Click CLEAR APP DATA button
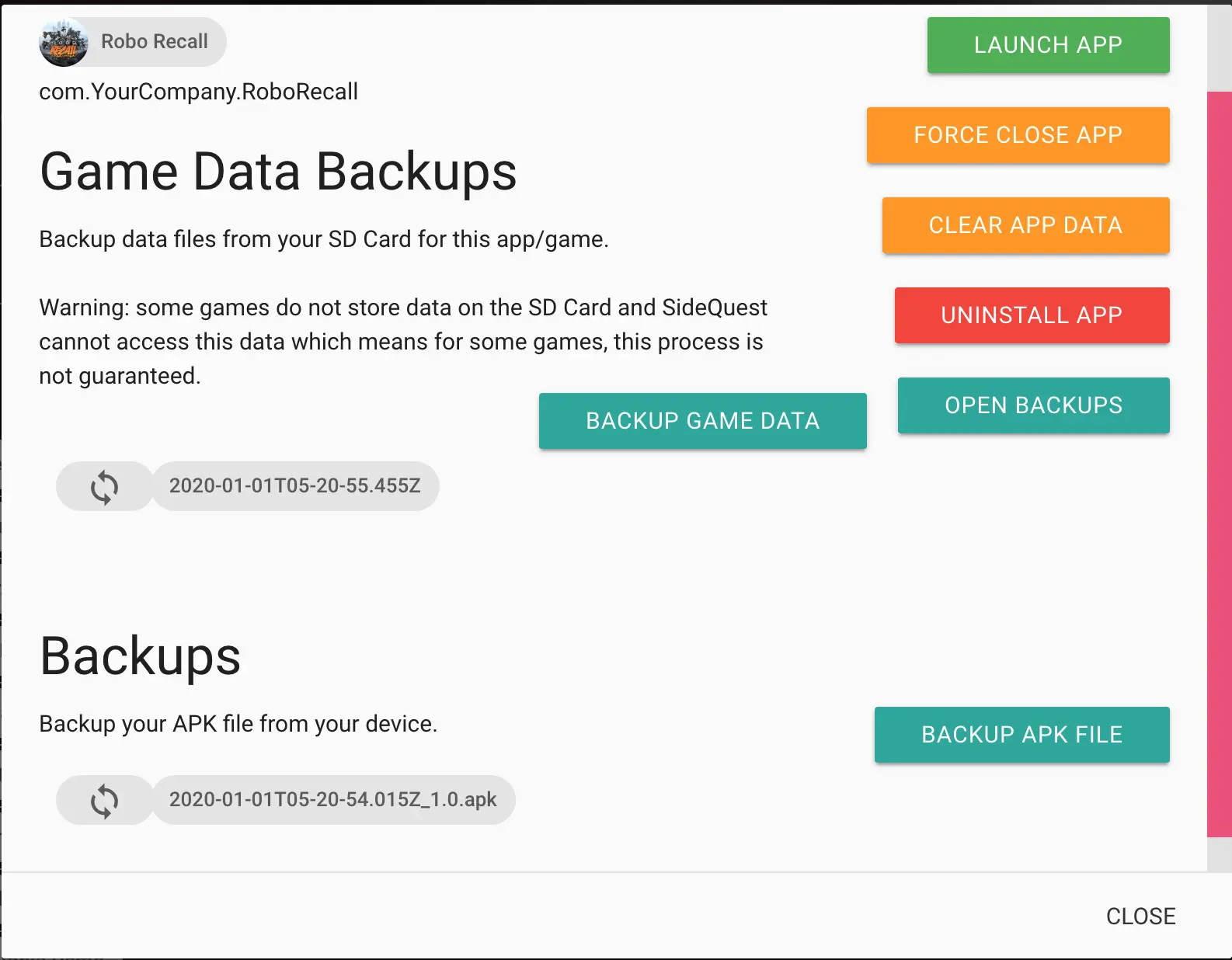Viewport: 1232px width, 960px height. pyautogui.click(x=1025, y=225)
